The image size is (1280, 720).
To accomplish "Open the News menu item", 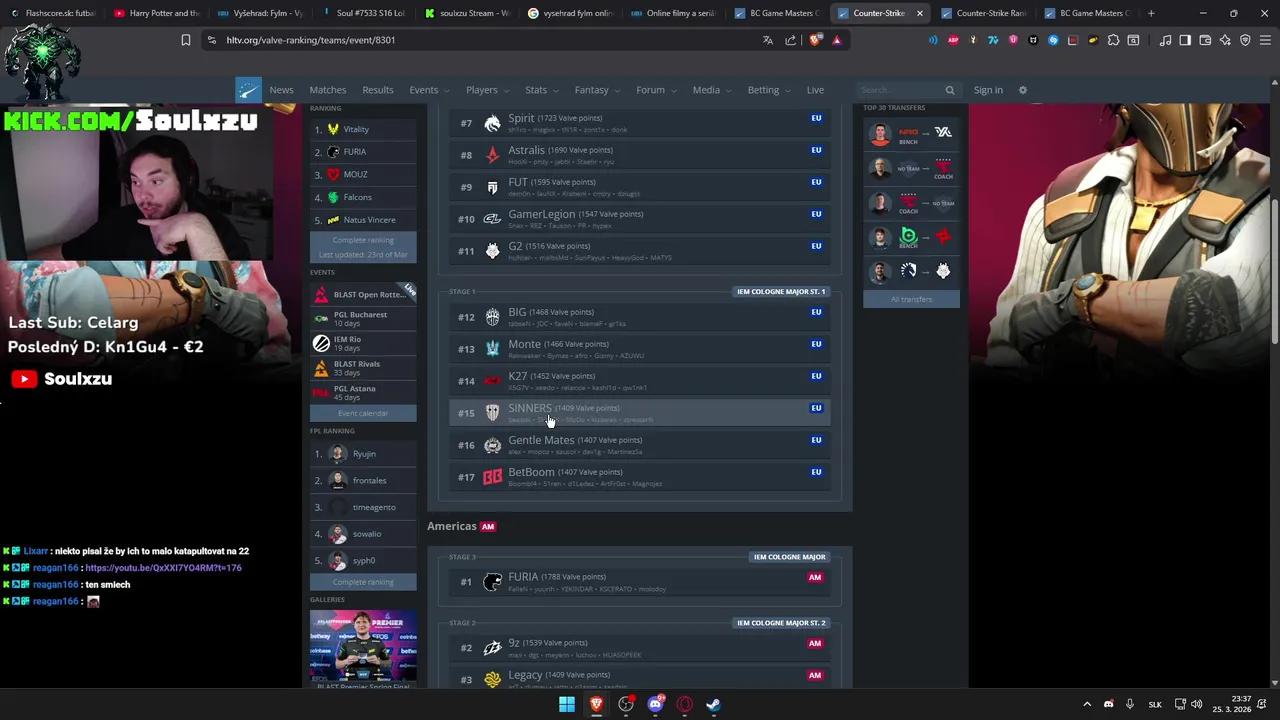I will 281,90.
